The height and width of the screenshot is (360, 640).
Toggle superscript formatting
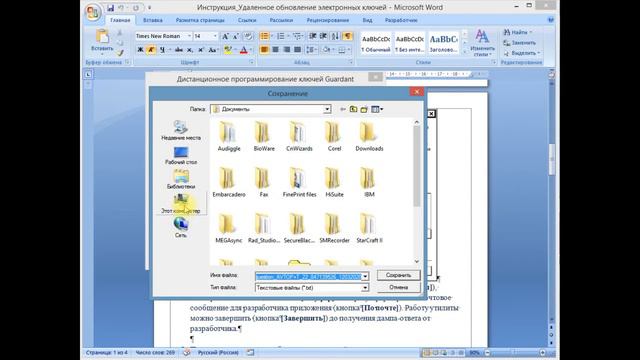point(201,50)
